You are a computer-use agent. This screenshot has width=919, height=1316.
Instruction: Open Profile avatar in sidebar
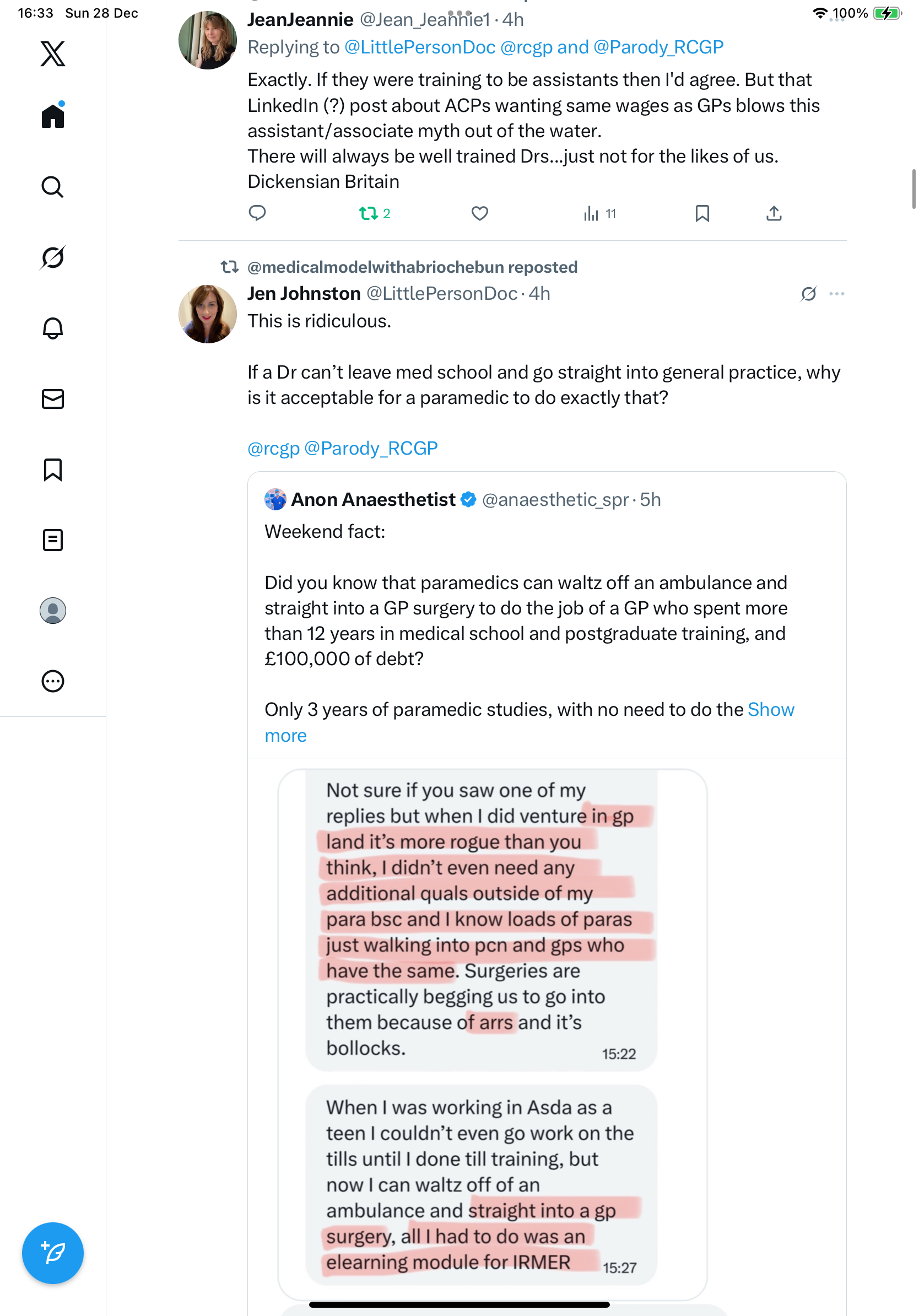coord(53,611)
